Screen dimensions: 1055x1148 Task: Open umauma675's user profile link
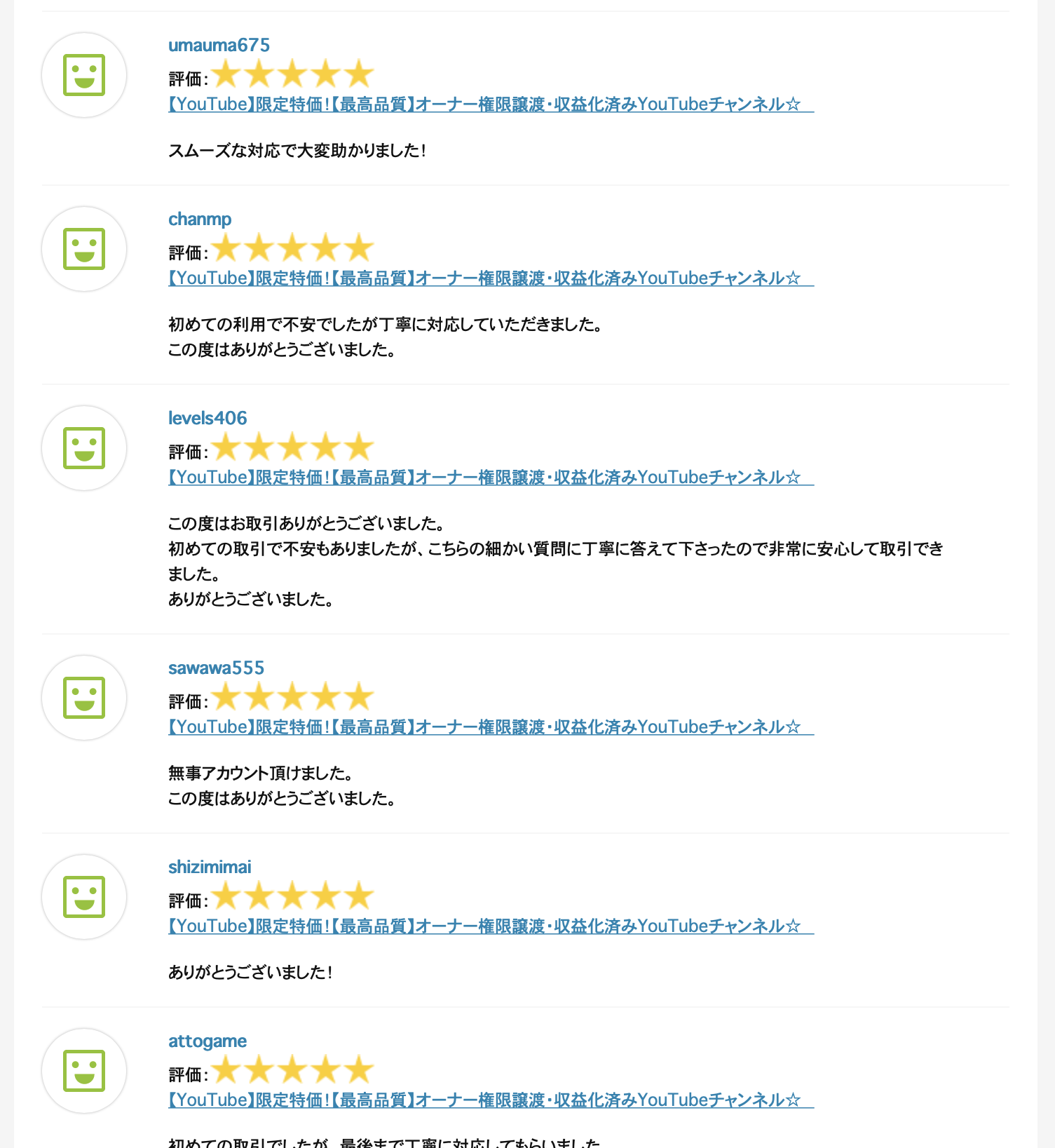point(219,45)
